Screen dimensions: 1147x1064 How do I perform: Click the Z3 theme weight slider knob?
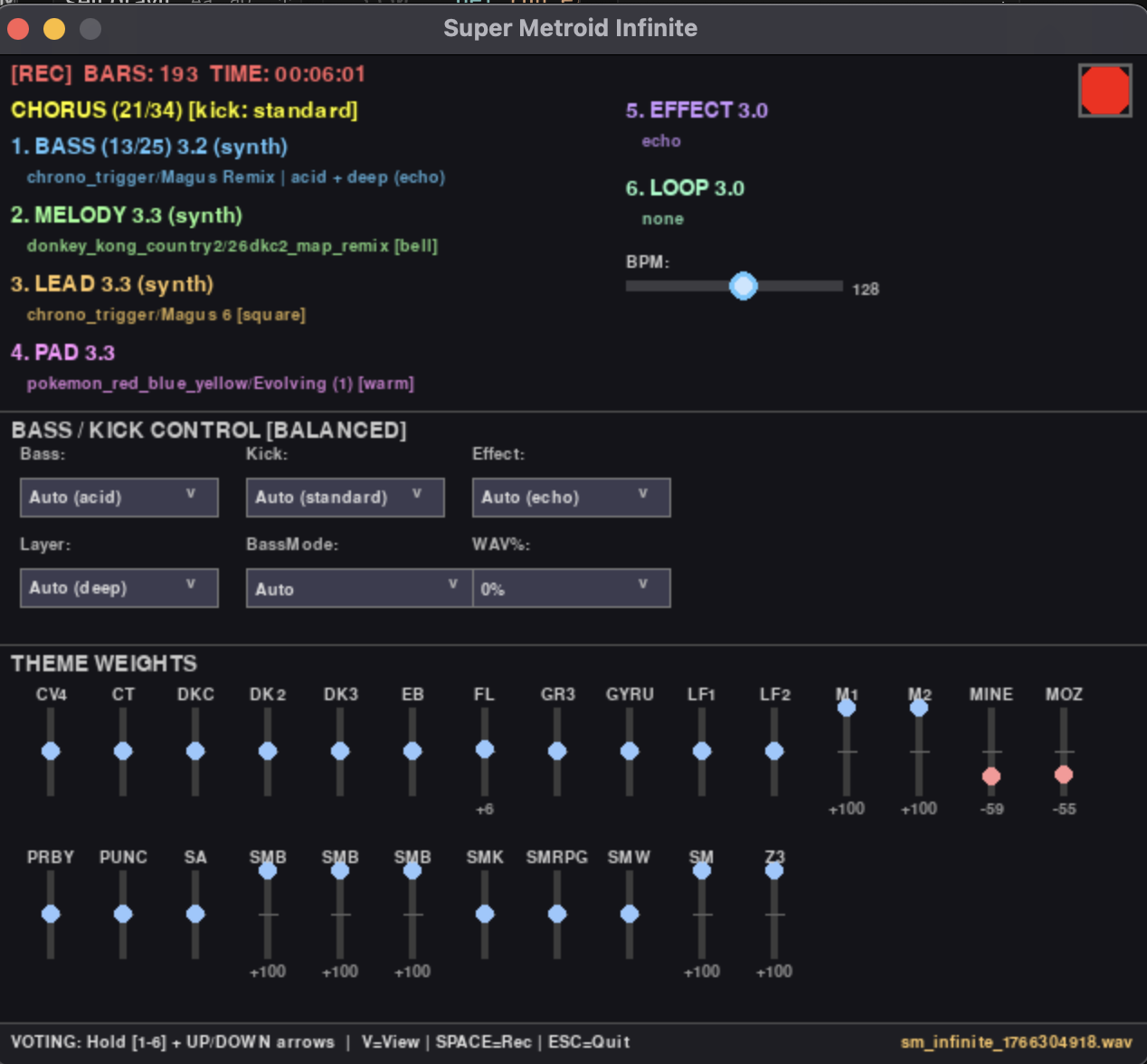point(774,870)
